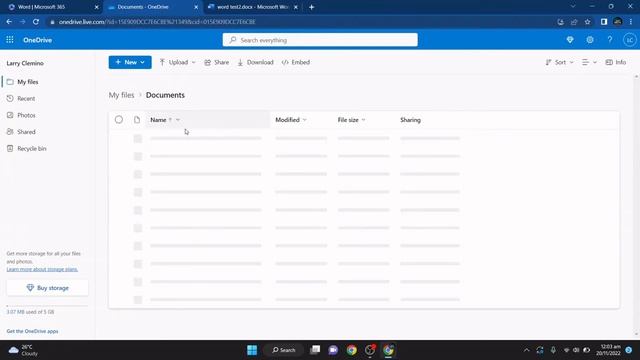Click Share in the command bar
Screen dimensions: 640x360
[x=216, y=62]
